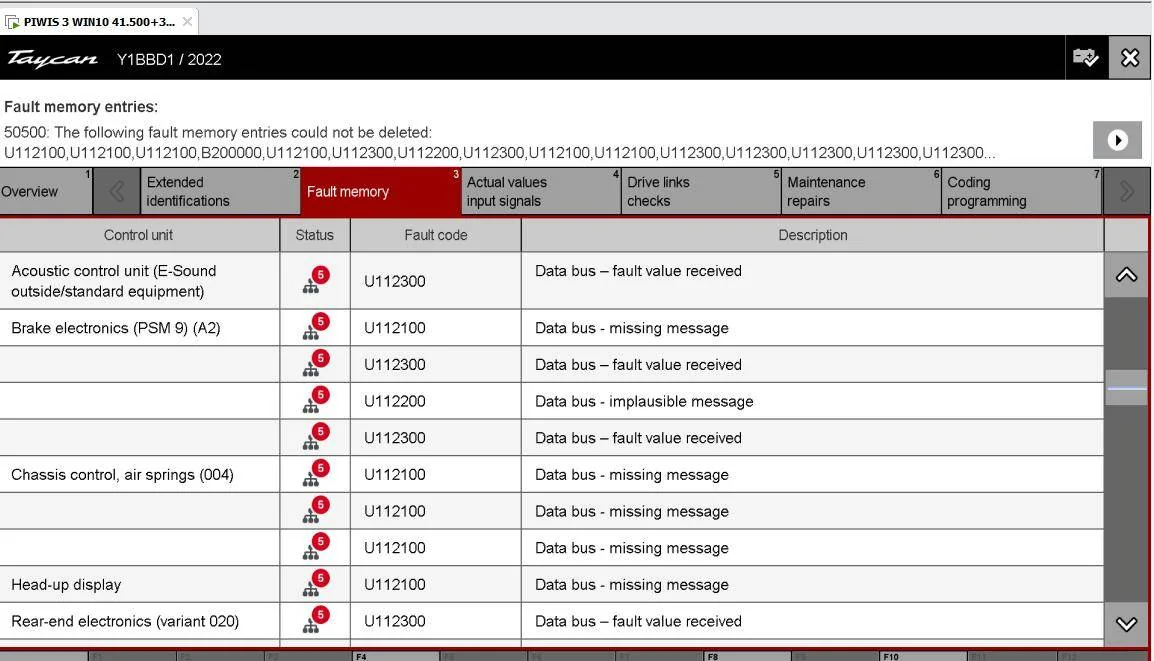
Task: Click the vehicle check icon in header
Action: [x=1086, y=57]
